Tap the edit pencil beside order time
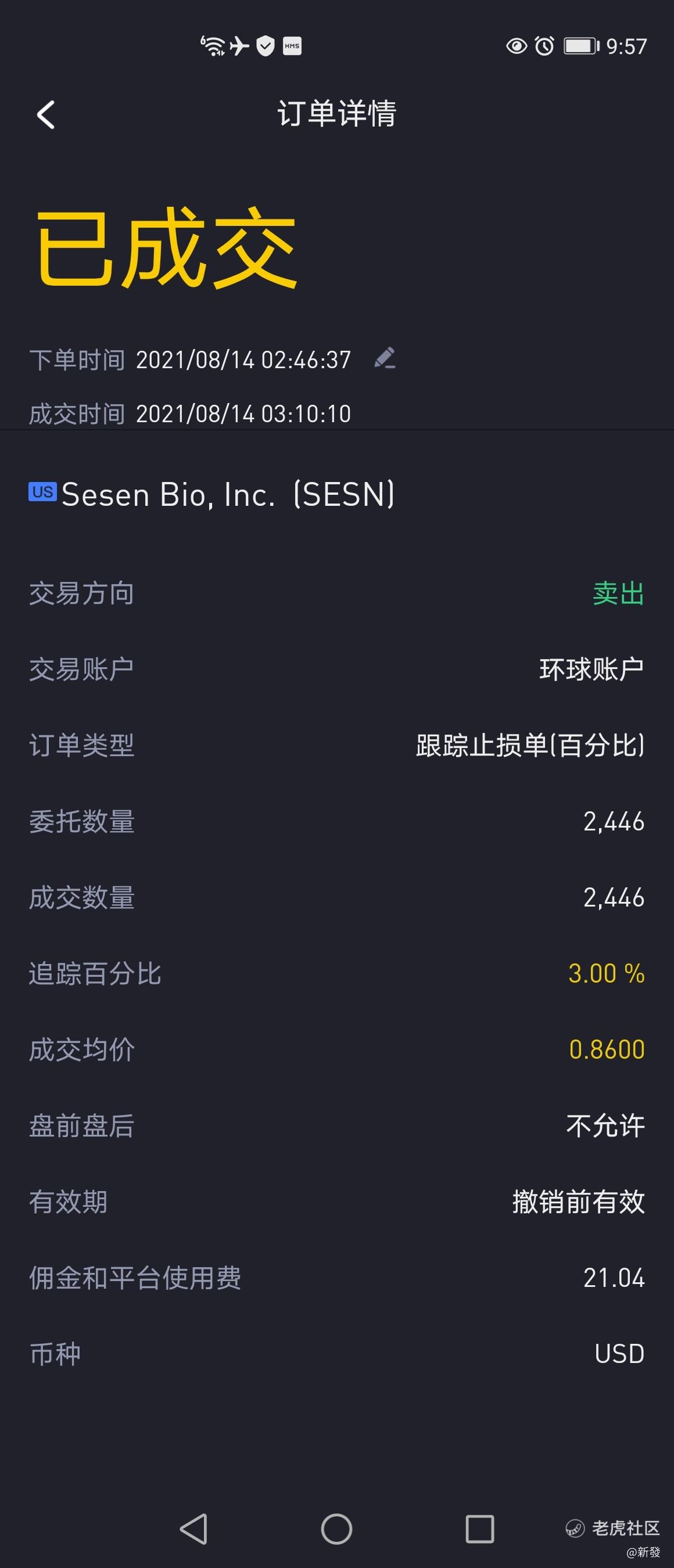Viewport: 674px width, 1568px height. click(x=385, y=358)
